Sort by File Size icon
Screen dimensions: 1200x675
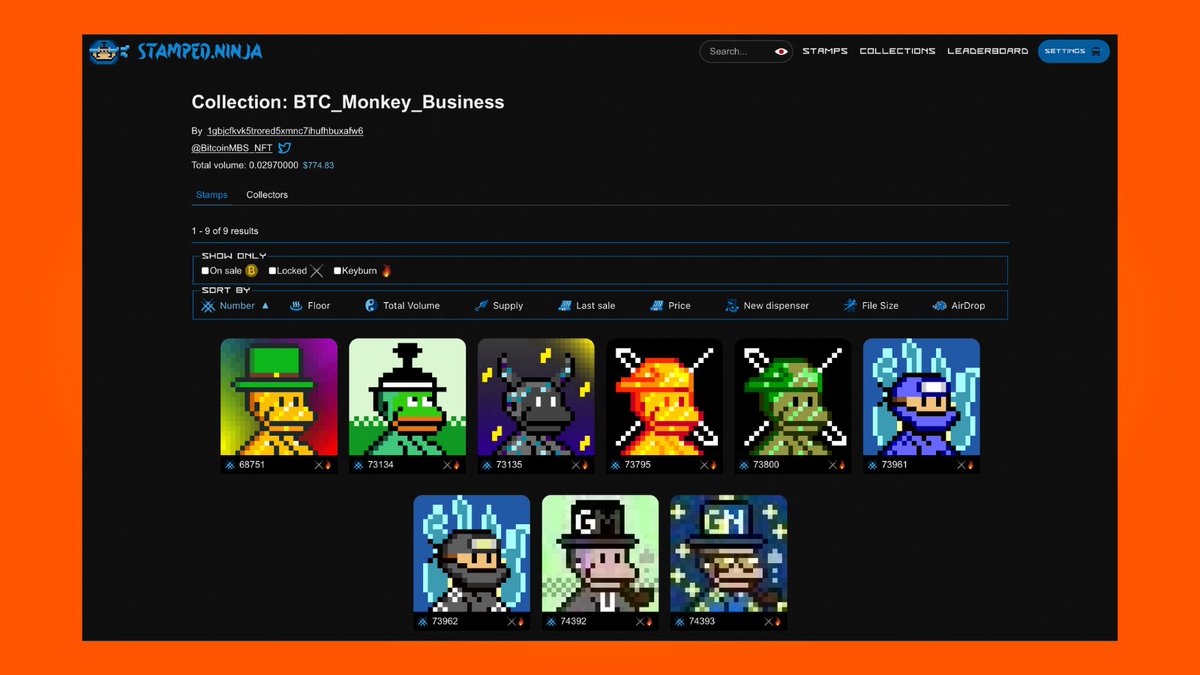pos(850,305)
